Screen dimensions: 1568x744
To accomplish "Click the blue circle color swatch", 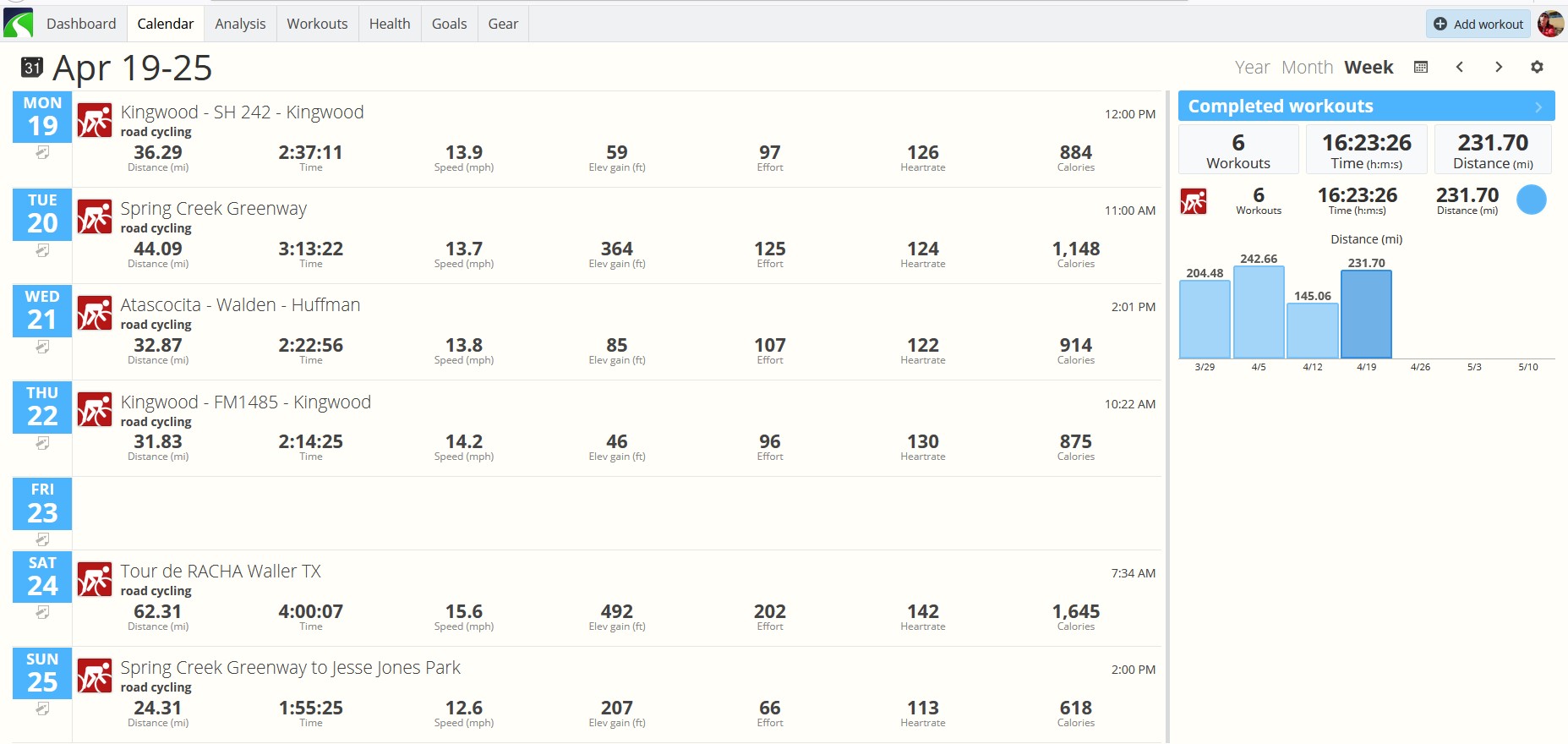I will [1531, 200].
